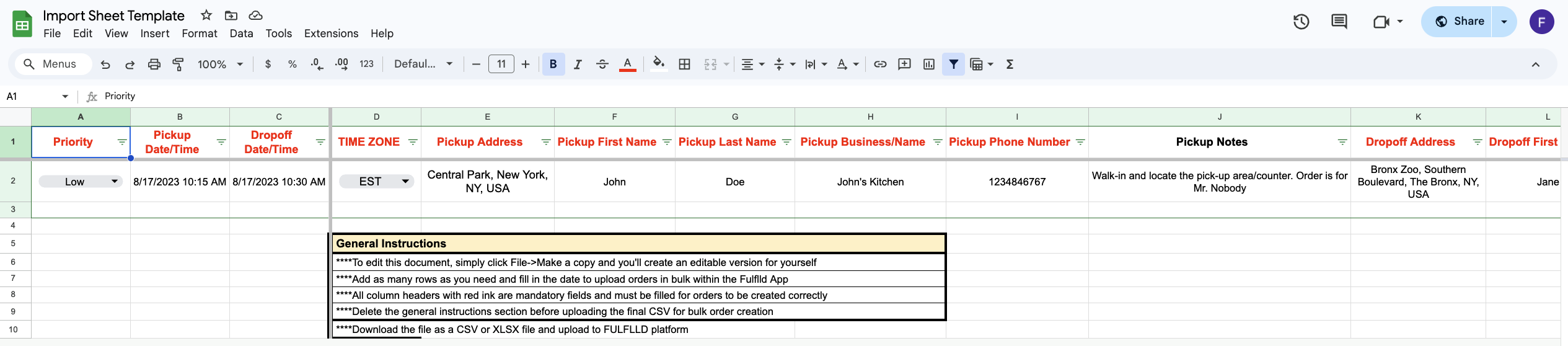
Task: Click the Share button
Action: (x=1458, y=22)
